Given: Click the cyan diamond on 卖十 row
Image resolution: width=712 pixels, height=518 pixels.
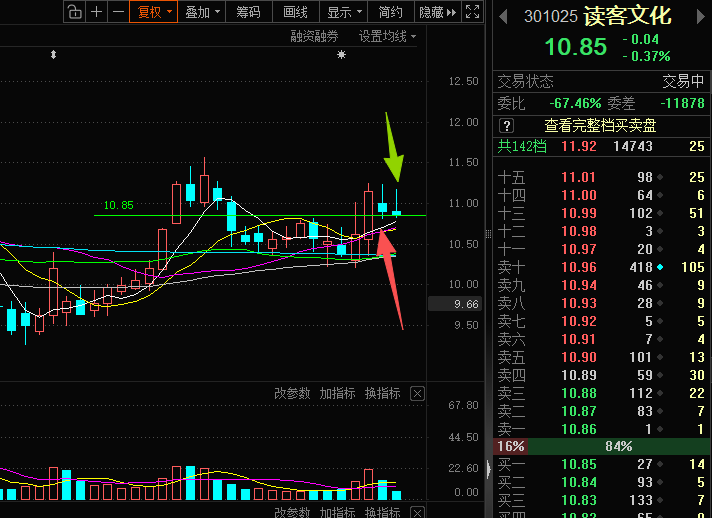Looking at the screenshot, I should 660,267.
